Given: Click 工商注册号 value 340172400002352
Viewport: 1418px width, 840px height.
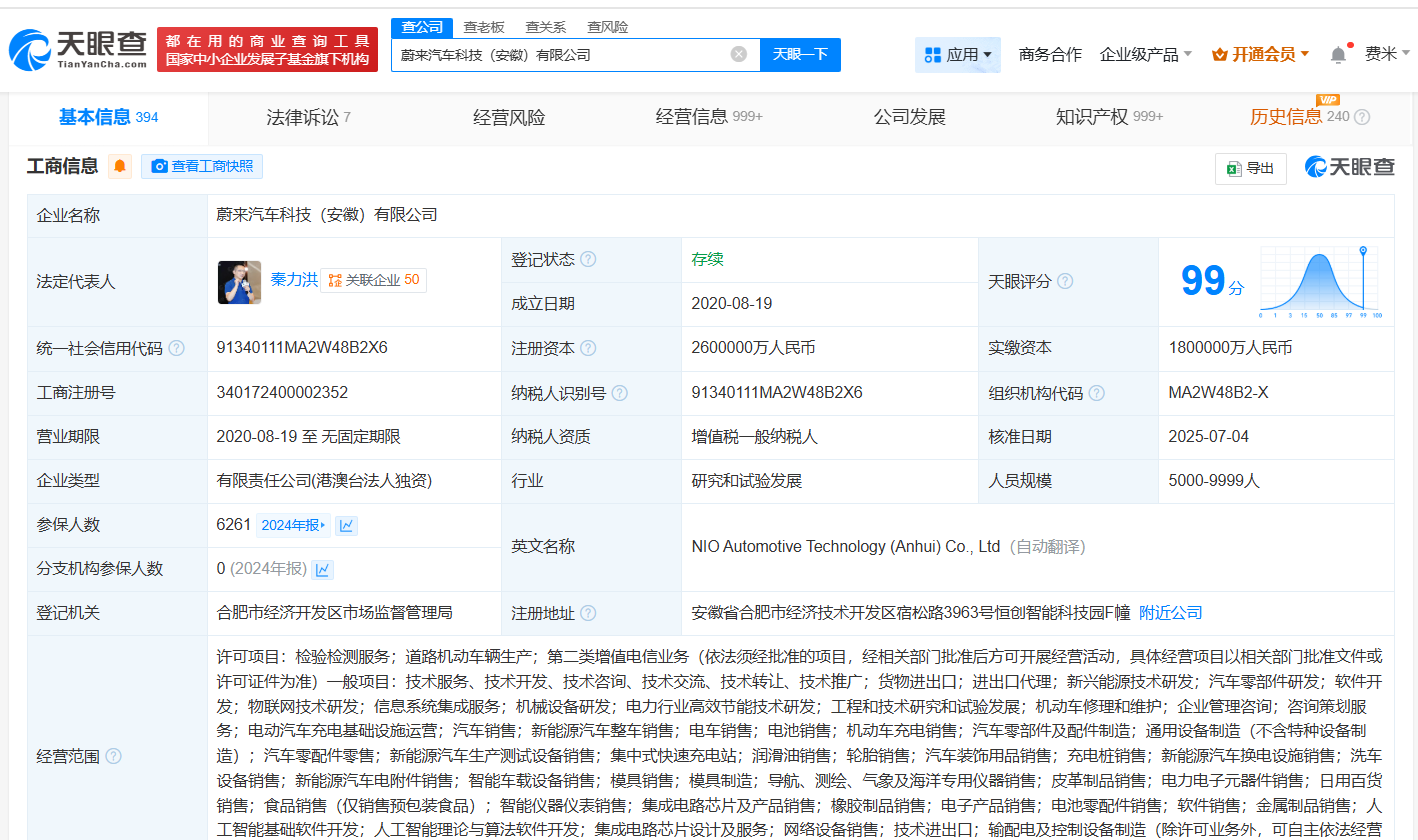Looking at the screenshot, I should [282, 393].
